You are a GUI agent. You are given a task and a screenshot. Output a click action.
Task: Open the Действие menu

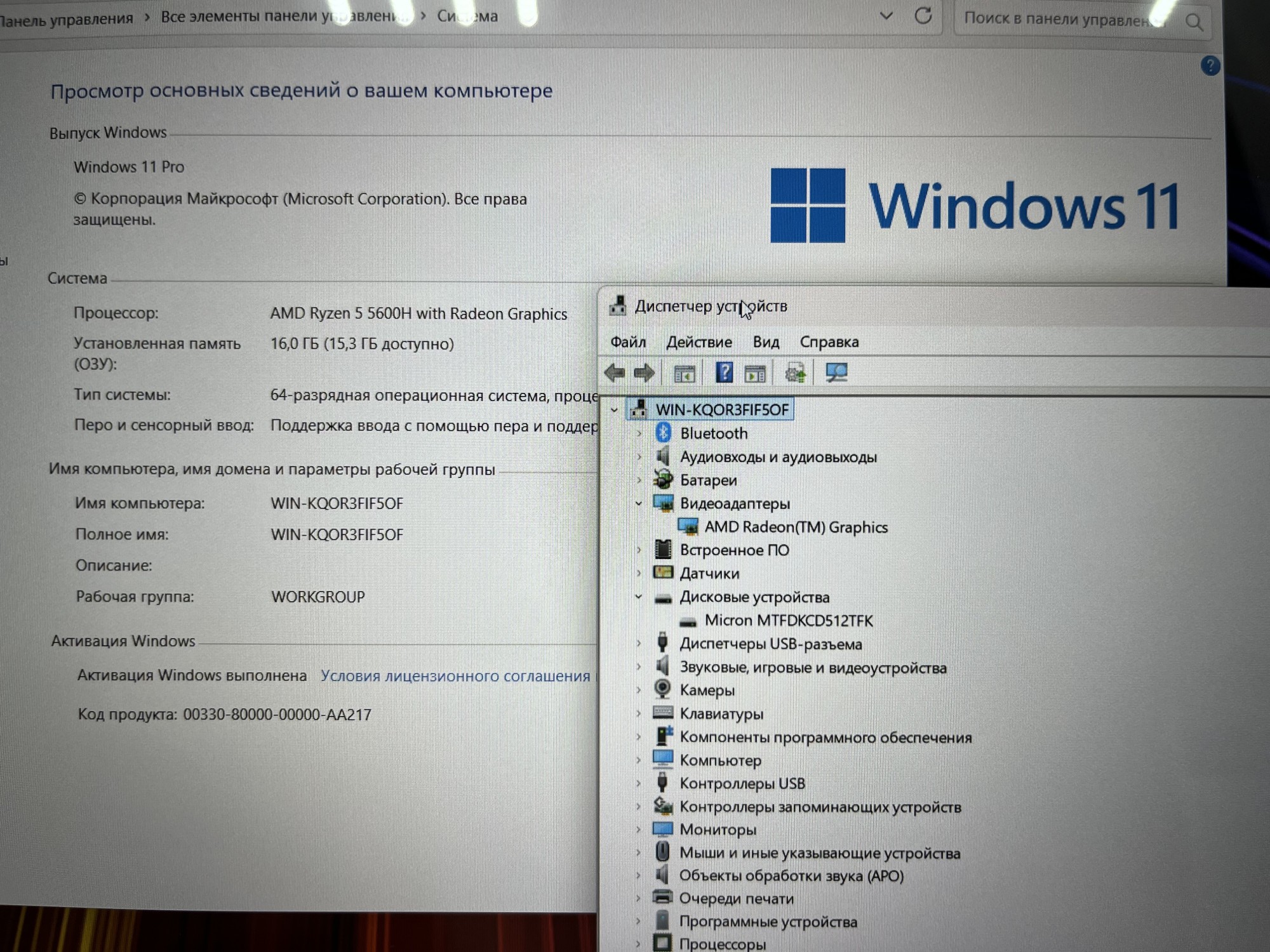click(698, 342)
